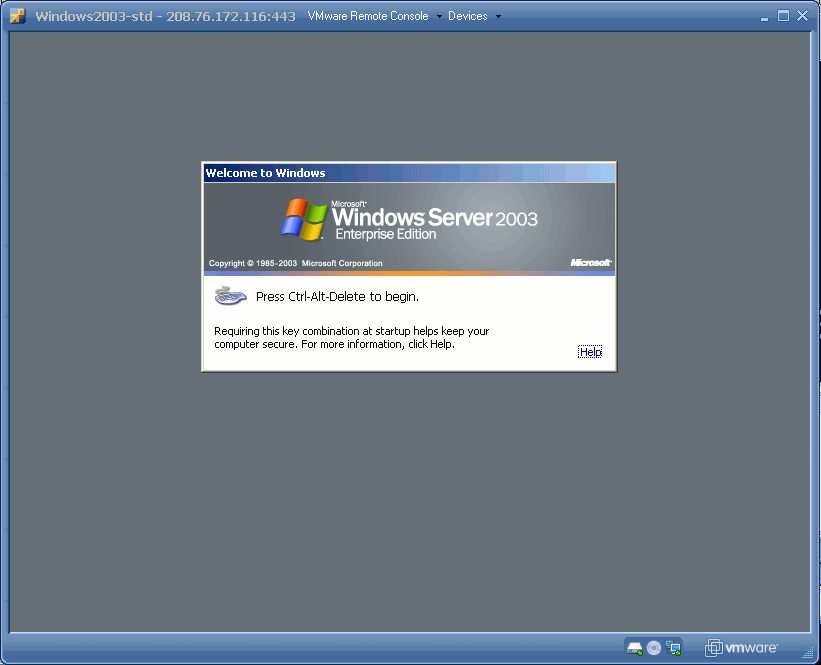The width and height of the screenshot is (821, 665).
Task: Click the Help link in the Welcome dialog
Action: click(x=590, y=352)
